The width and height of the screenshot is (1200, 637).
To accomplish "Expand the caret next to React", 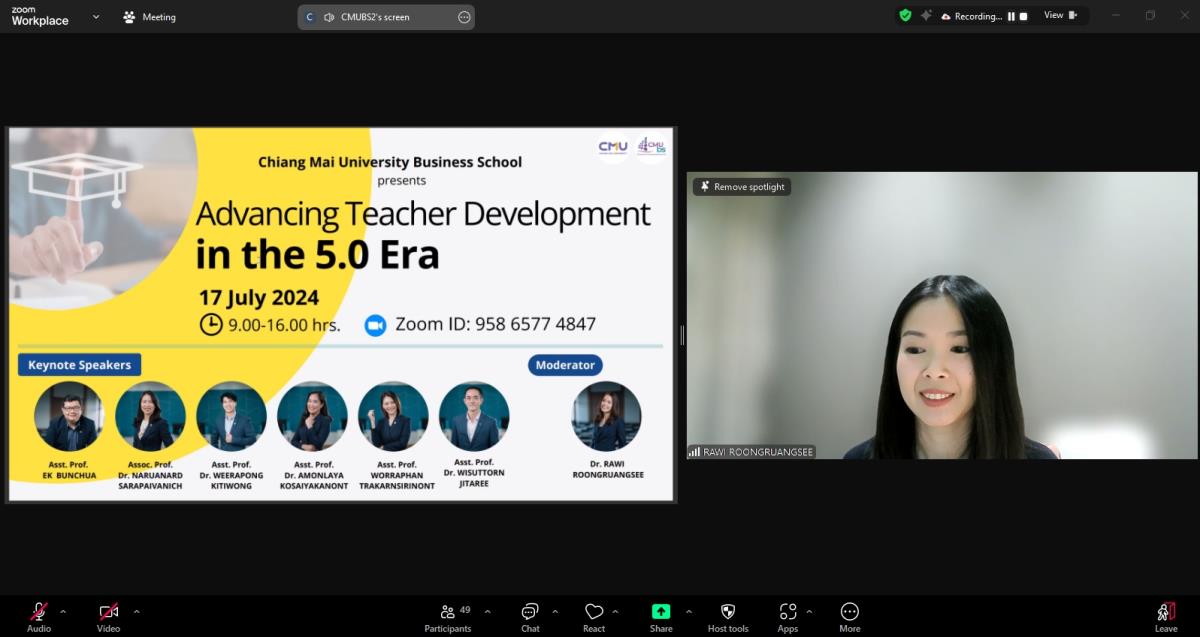I will 615,611.
